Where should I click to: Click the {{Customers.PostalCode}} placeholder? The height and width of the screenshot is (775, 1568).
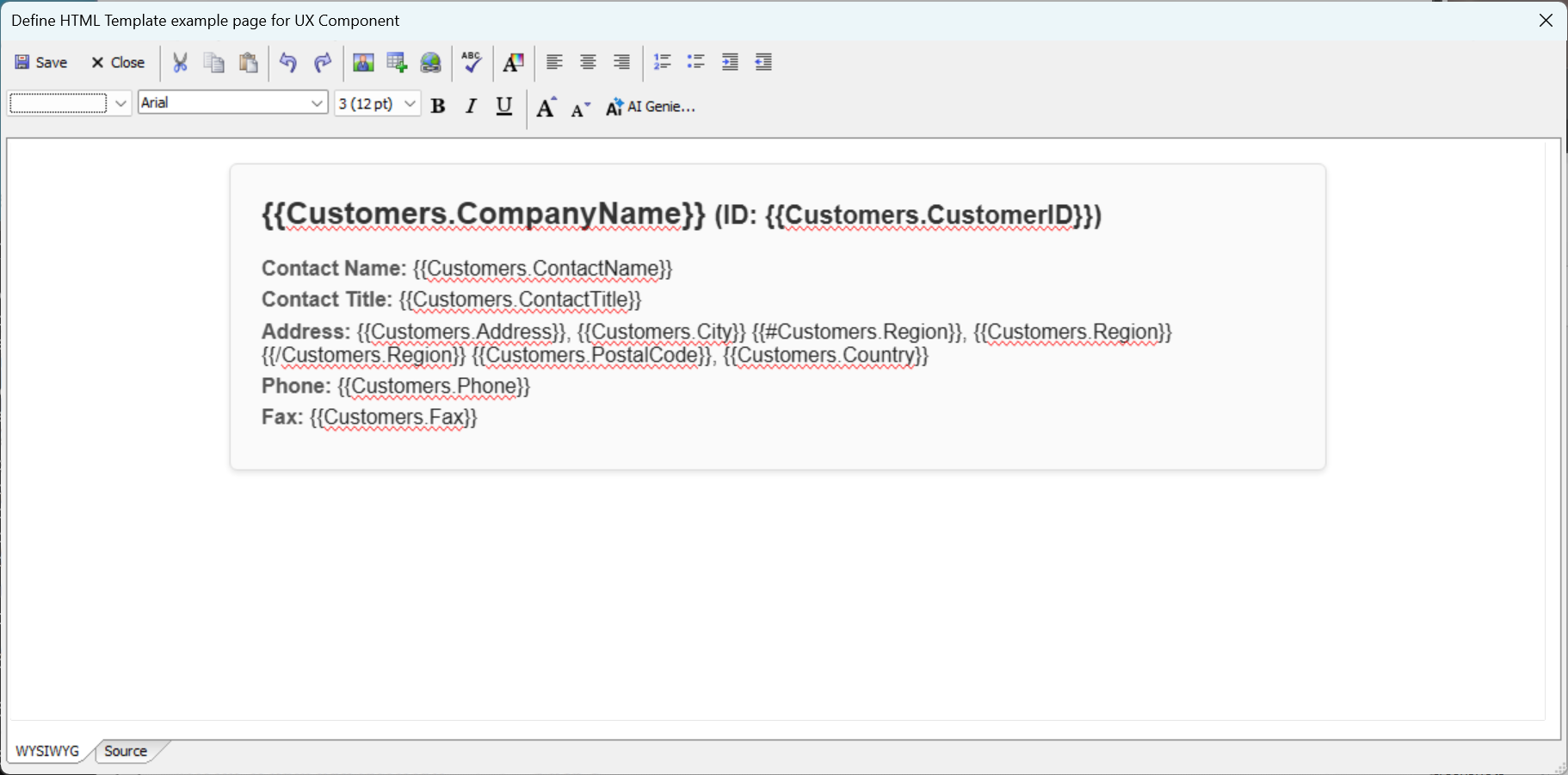pyautogui.click(x=591, y=355)
